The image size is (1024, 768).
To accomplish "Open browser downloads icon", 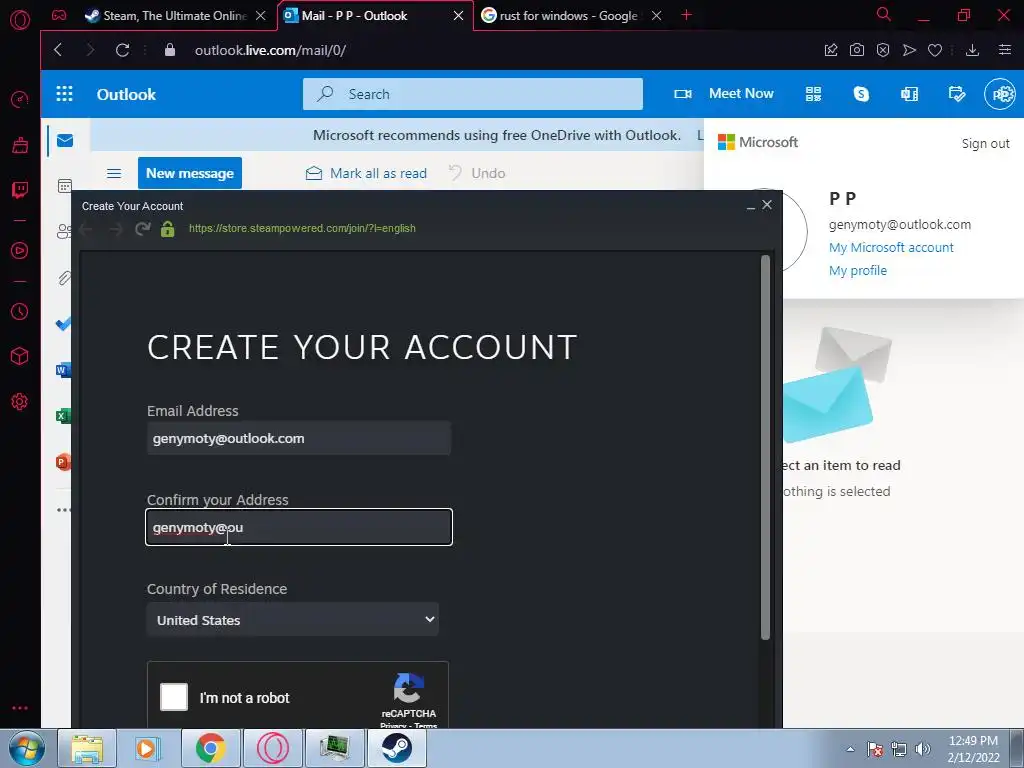I will [x=972, y=50].
